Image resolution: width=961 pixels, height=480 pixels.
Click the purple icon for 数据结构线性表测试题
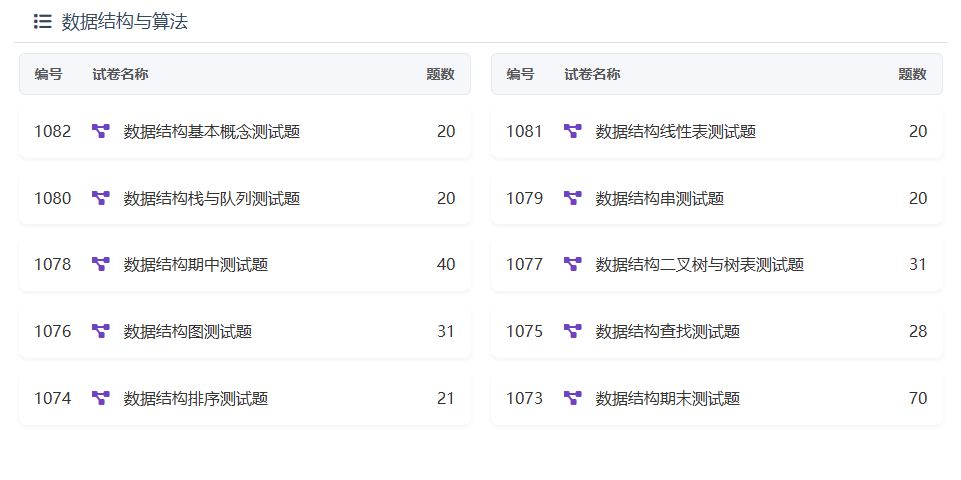pos(572,131)
